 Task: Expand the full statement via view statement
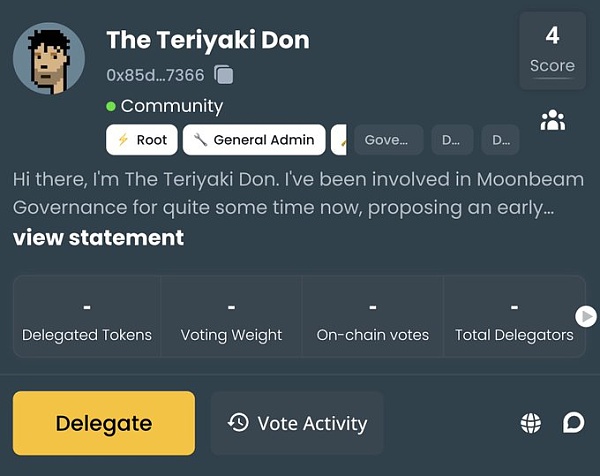point(98,237)
